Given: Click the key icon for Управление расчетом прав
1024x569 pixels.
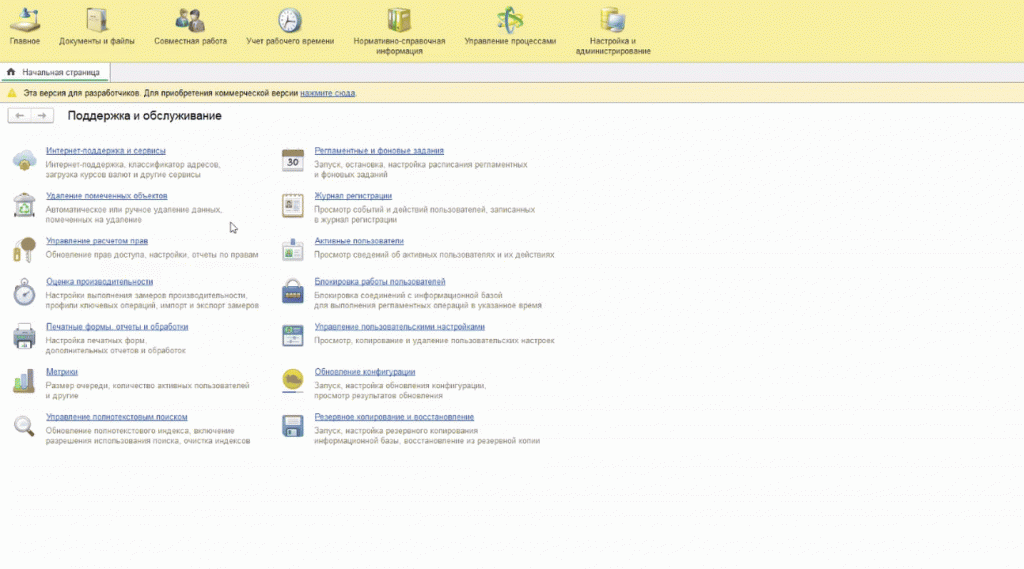Looking at the screenshot, I should tap(24, 250).
